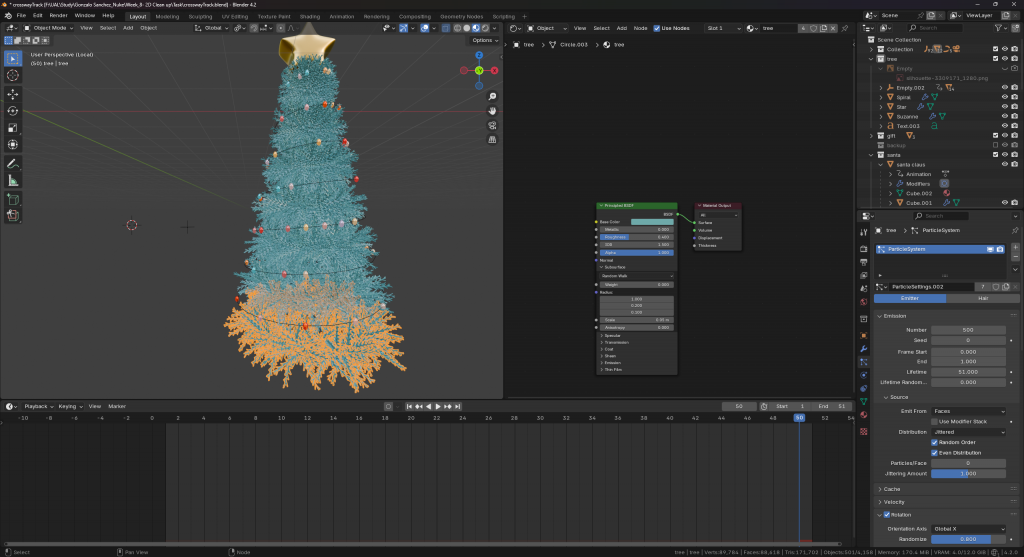Play the animation forward
Screen dimensions: 1024x557
438,406
